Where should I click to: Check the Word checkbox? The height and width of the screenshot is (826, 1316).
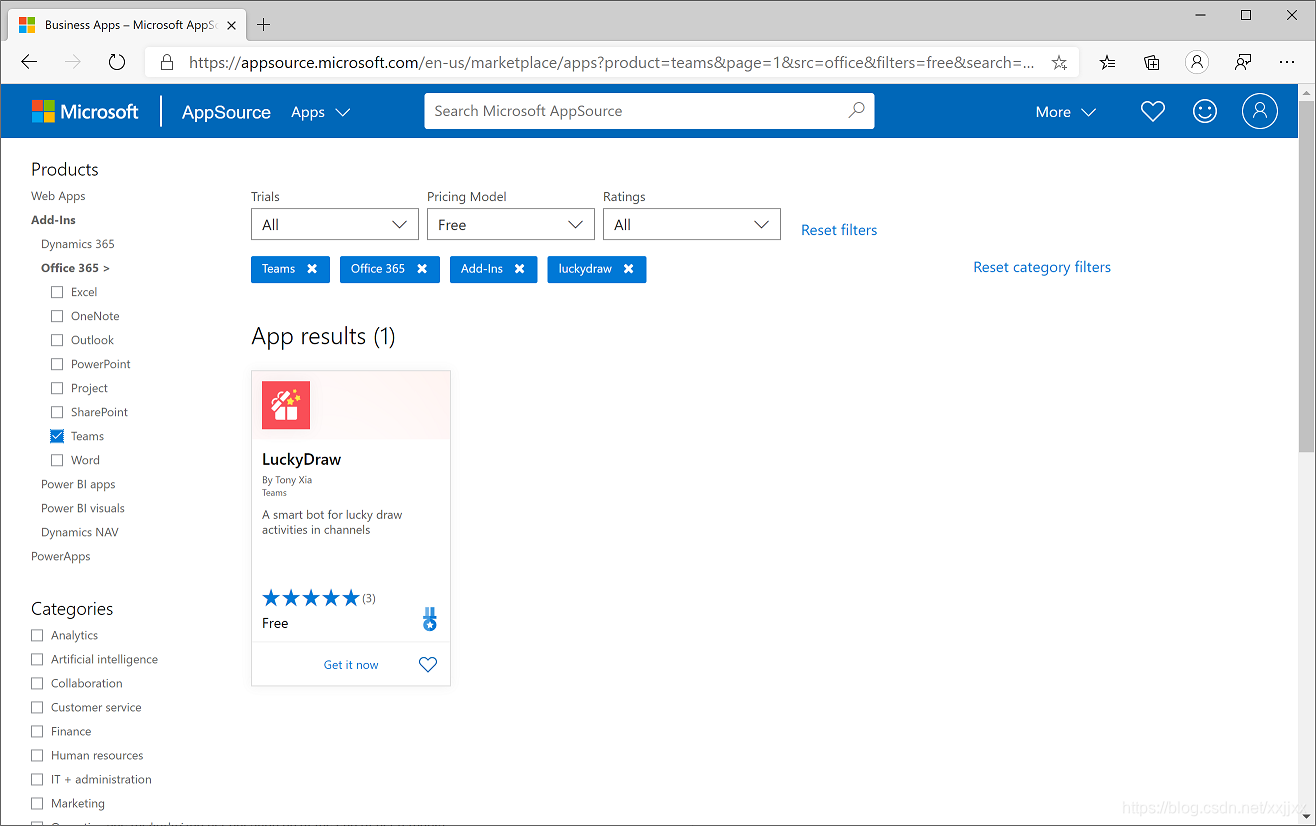pyautogui.click(x=57, y=460)
